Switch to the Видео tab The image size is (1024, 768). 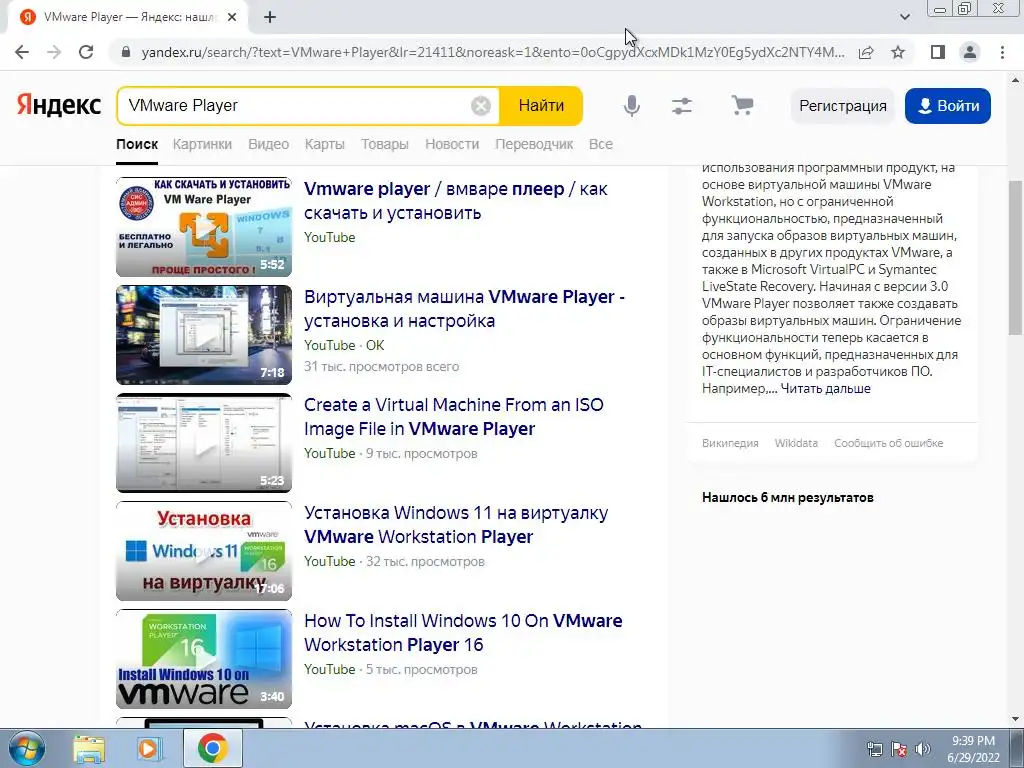[268, 144]
